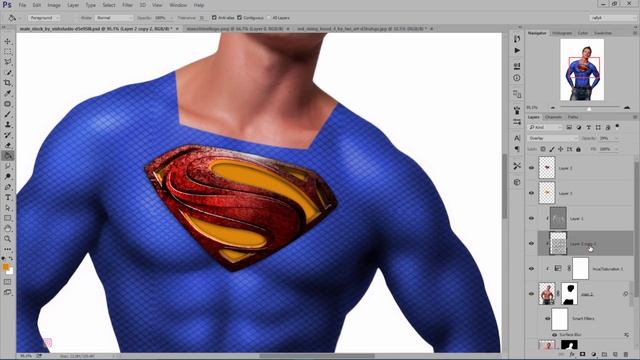
Task: Select the Brush tool
Action: [x=8, y=114]
